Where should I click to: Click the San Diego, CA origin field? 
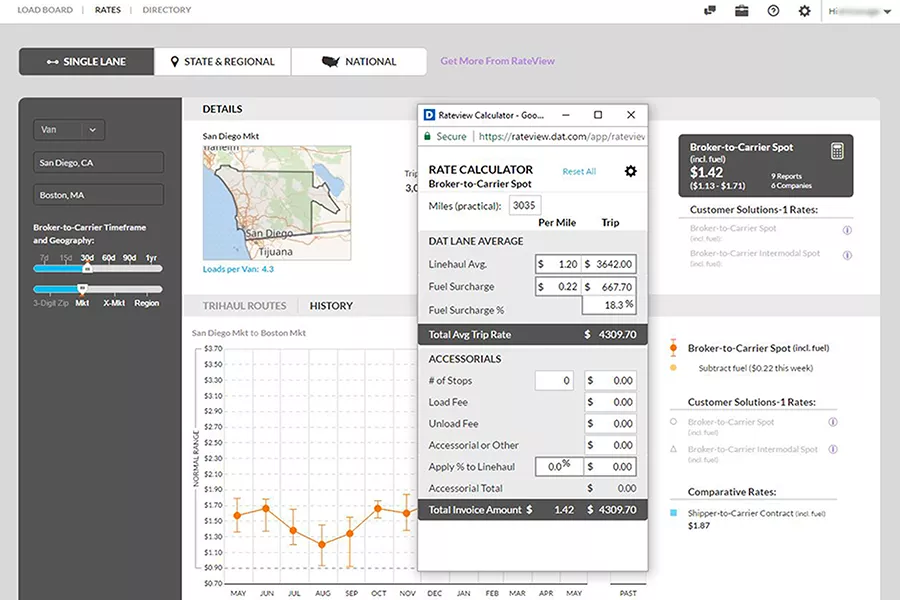coord(98,162)
